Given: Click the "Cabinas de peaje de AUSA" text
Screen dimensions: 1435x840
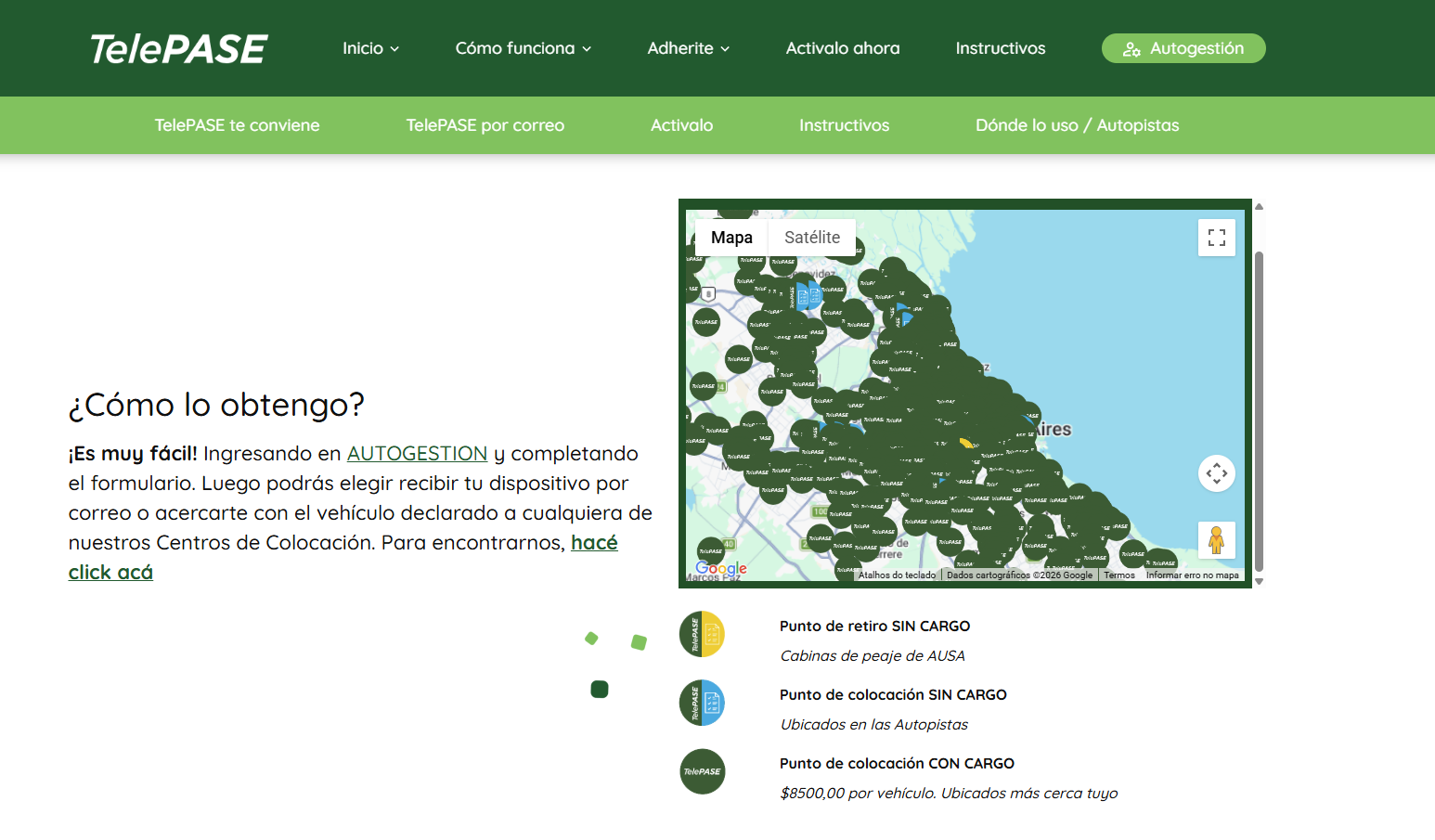Looking at the screenshot, I should [873, 656].
